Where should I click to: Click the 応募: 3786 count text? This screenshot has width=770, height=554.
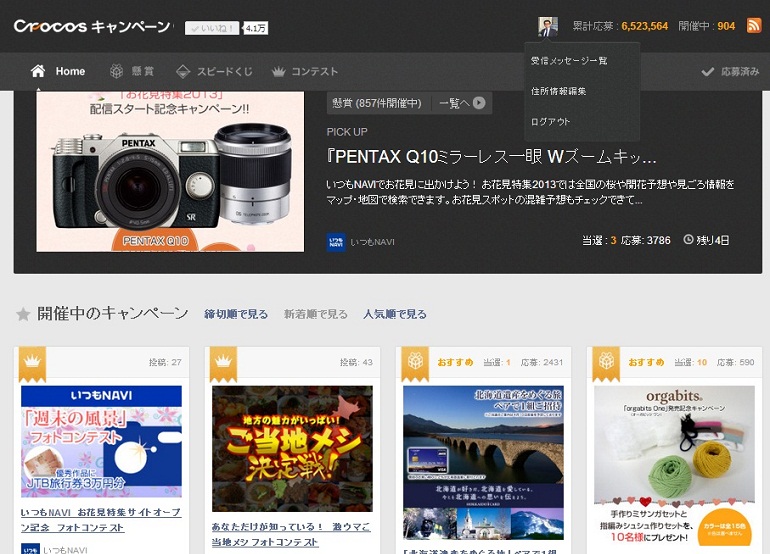click(645, 240)
